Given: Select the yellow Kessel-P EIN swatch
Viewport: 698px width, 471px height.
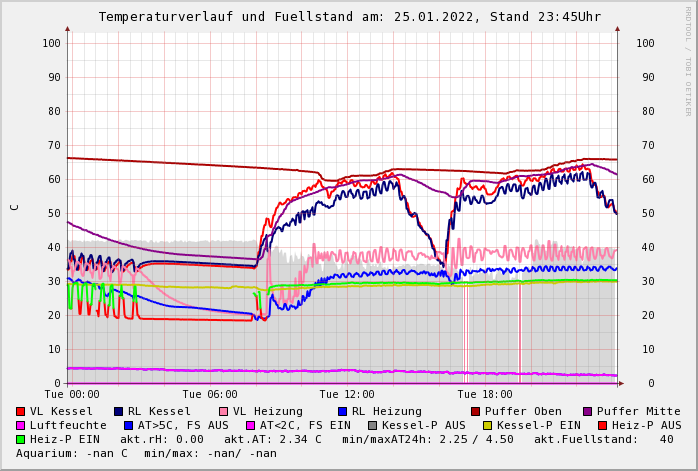Looking at the screenshot, I should [487, 425].
